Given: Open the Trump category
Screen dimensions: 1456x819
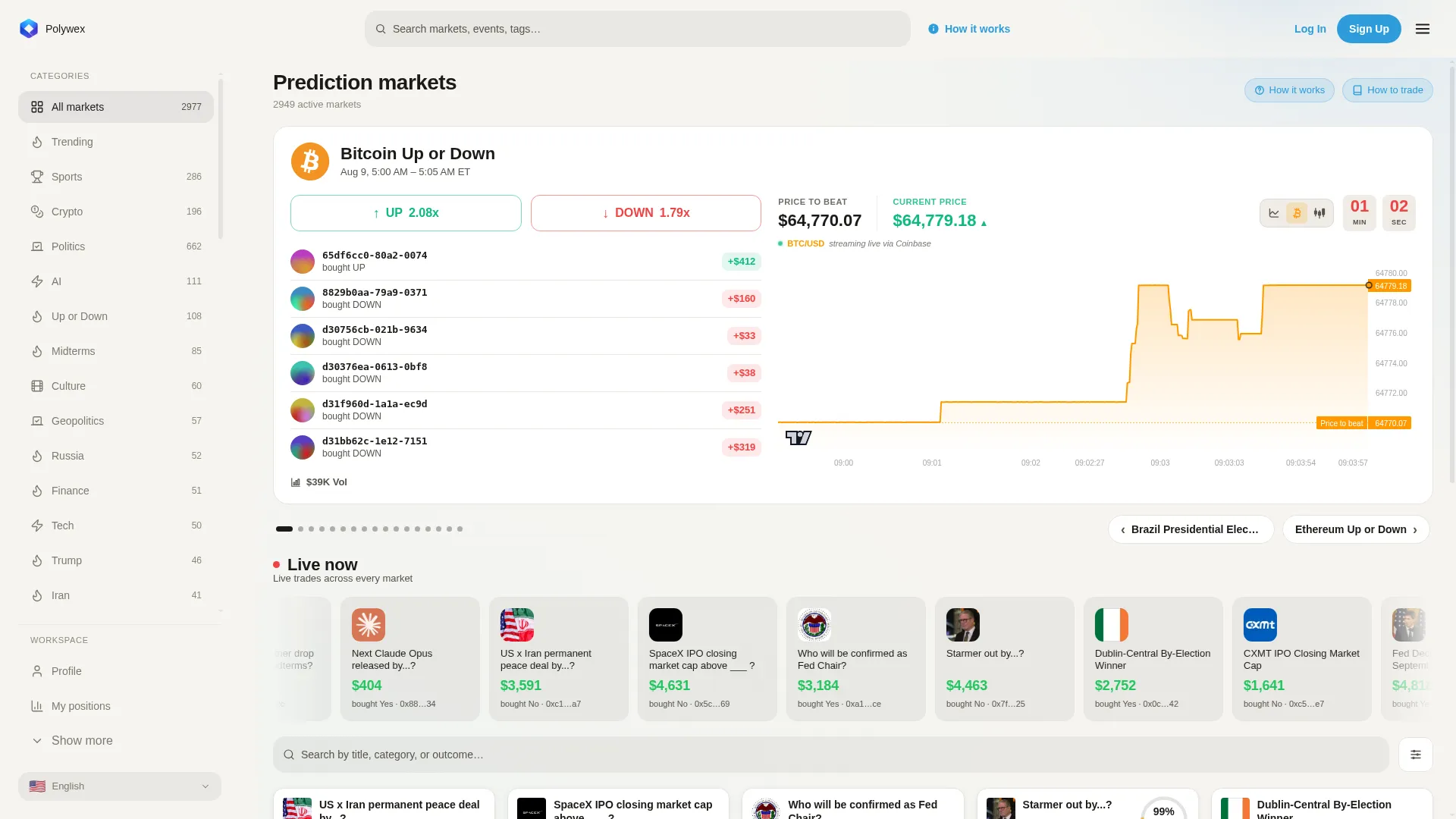Looking at the screenshot, I should pos(116,560).
